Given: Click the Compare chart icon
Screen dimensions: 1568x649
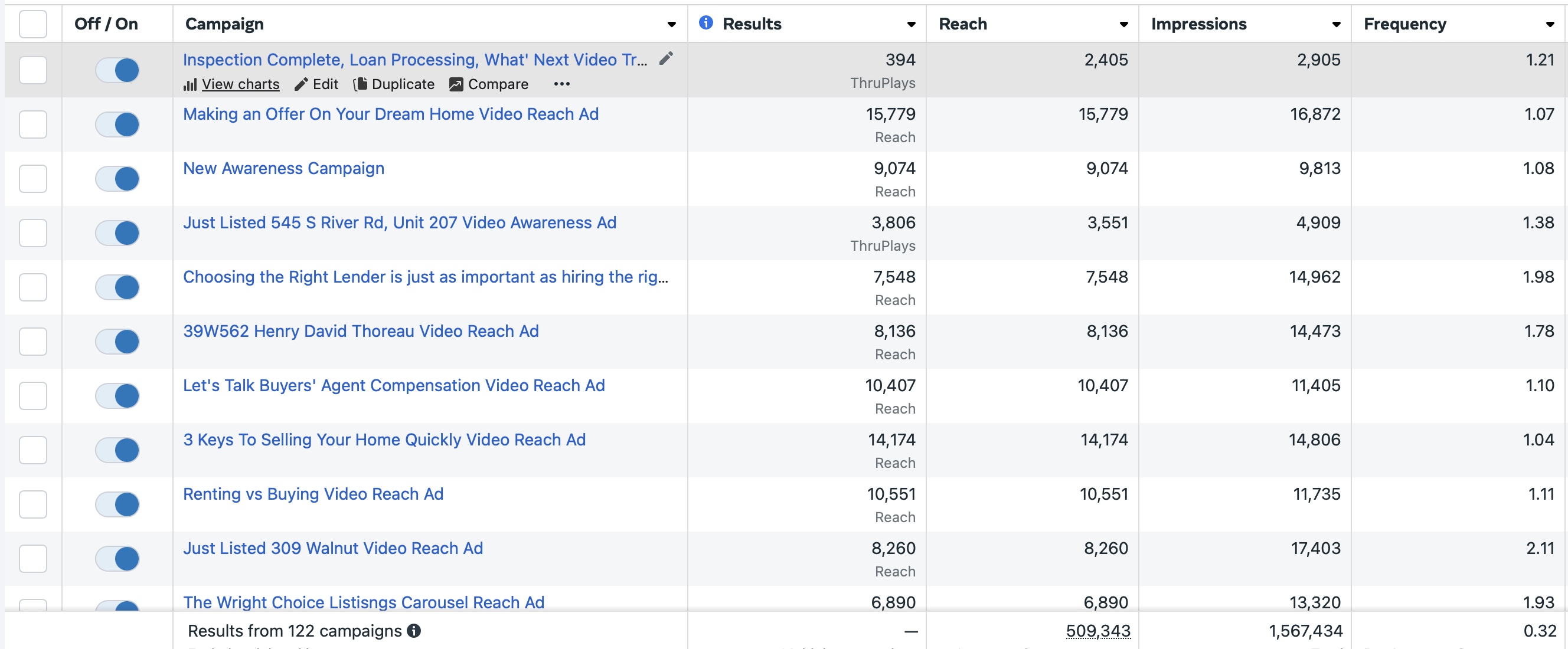Looking at the screenshot, I should coord(456,84).
